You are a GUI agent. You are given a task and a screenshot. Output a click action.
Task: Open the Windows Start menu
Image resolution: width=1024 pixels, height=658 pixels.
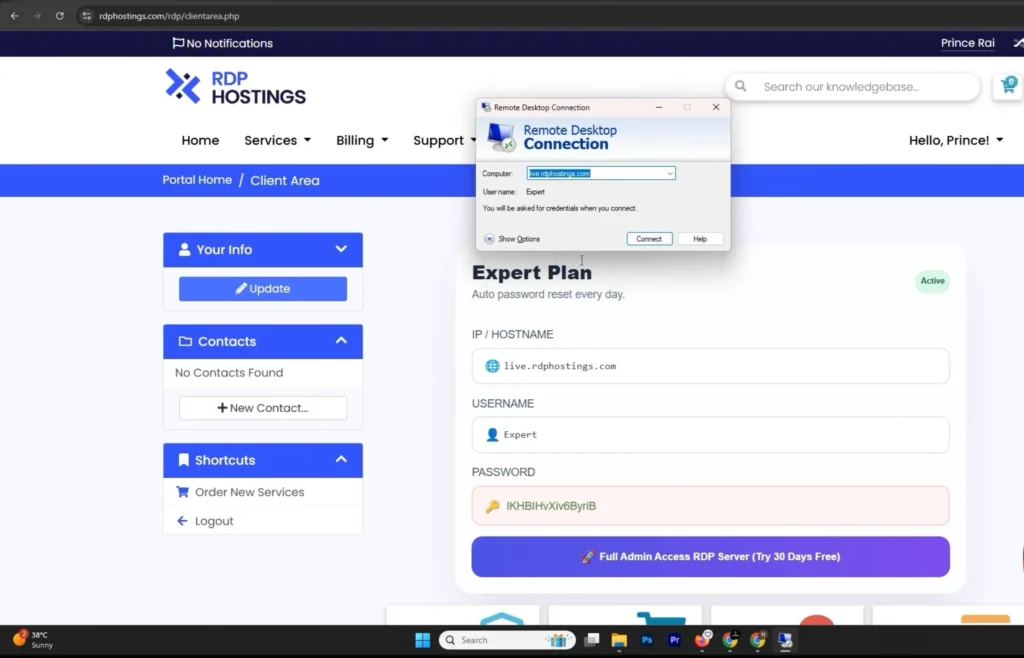coord(423,640)
